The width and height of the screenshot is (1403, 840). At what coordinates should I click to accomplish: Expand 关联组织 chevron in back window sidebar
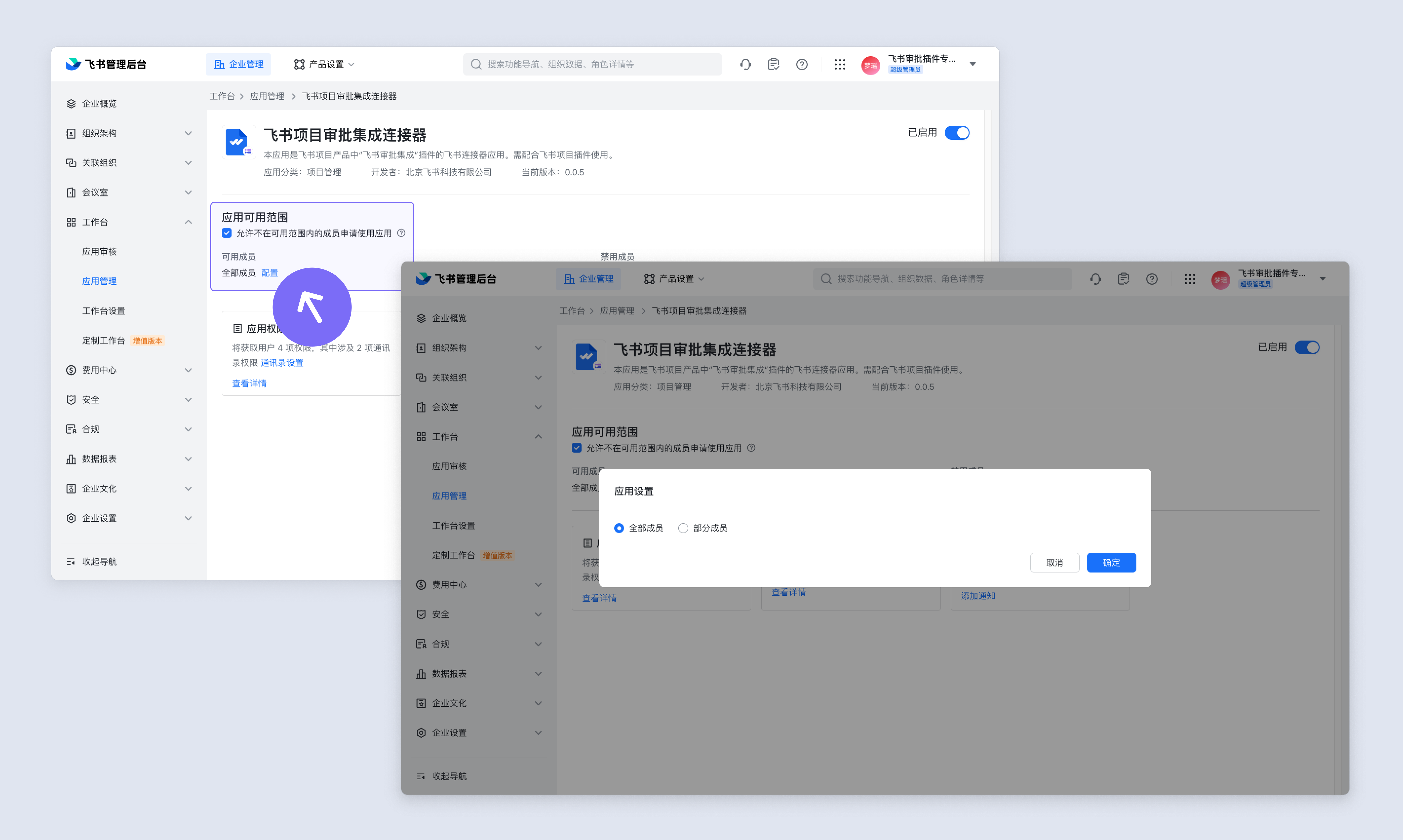(188, 163)
